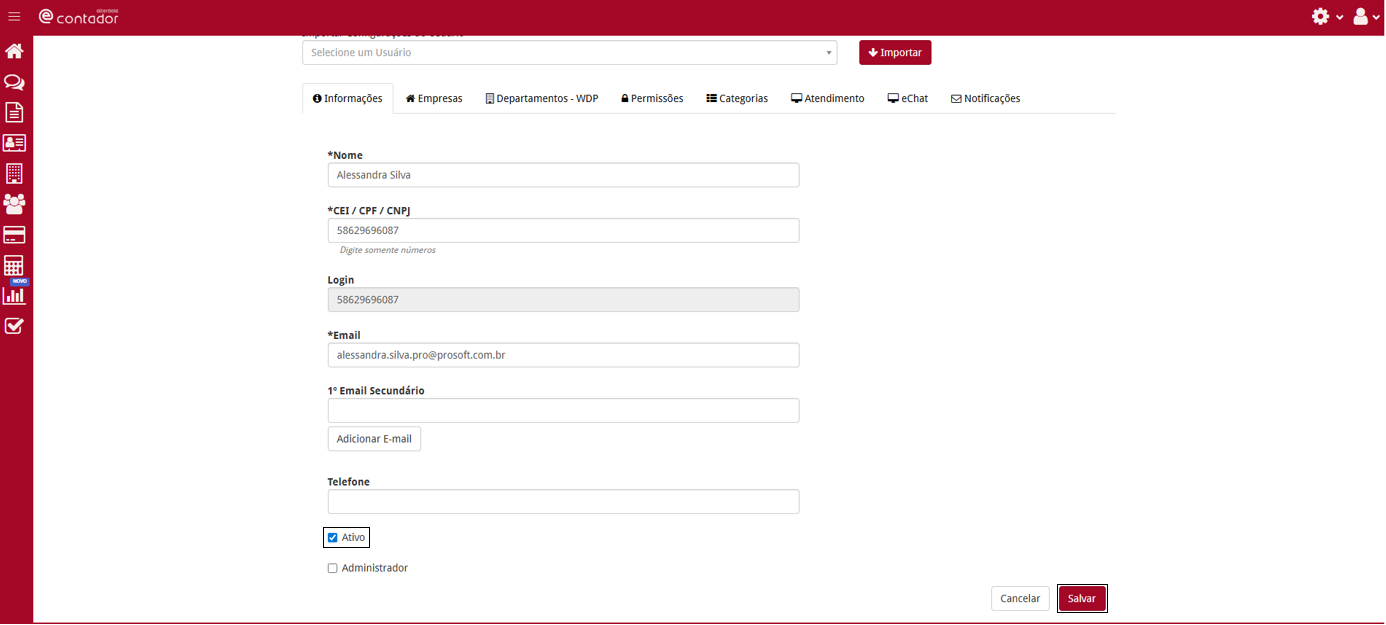1386x625 pixels.
Task: Click Adicionar E-mail button
Action: [x=374, y=439]
